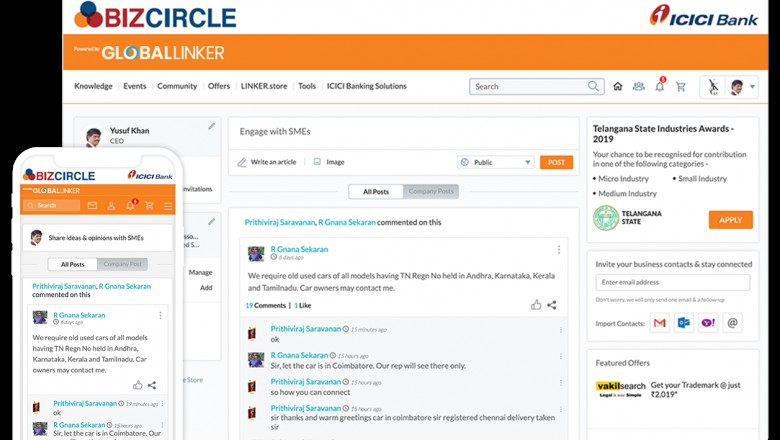Import contacts from Outlook
The image size is (780, 440).
tap(684, 323)
